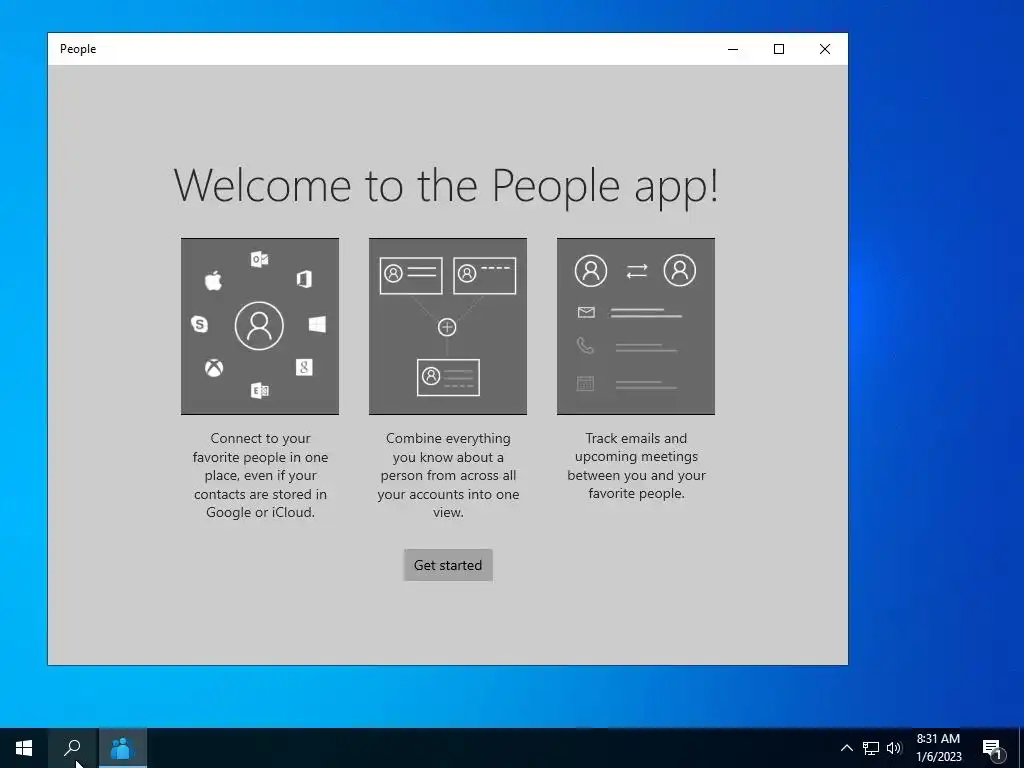Close the People window
1024x768 pixels.
pos(825,49)
